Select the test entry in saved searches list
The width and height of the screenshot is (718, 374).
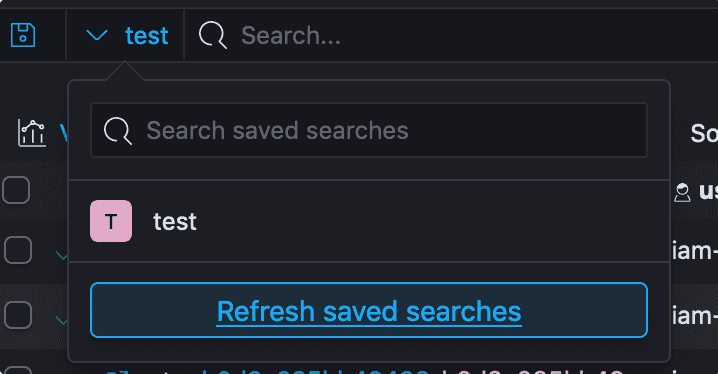[x=369, y=221]
